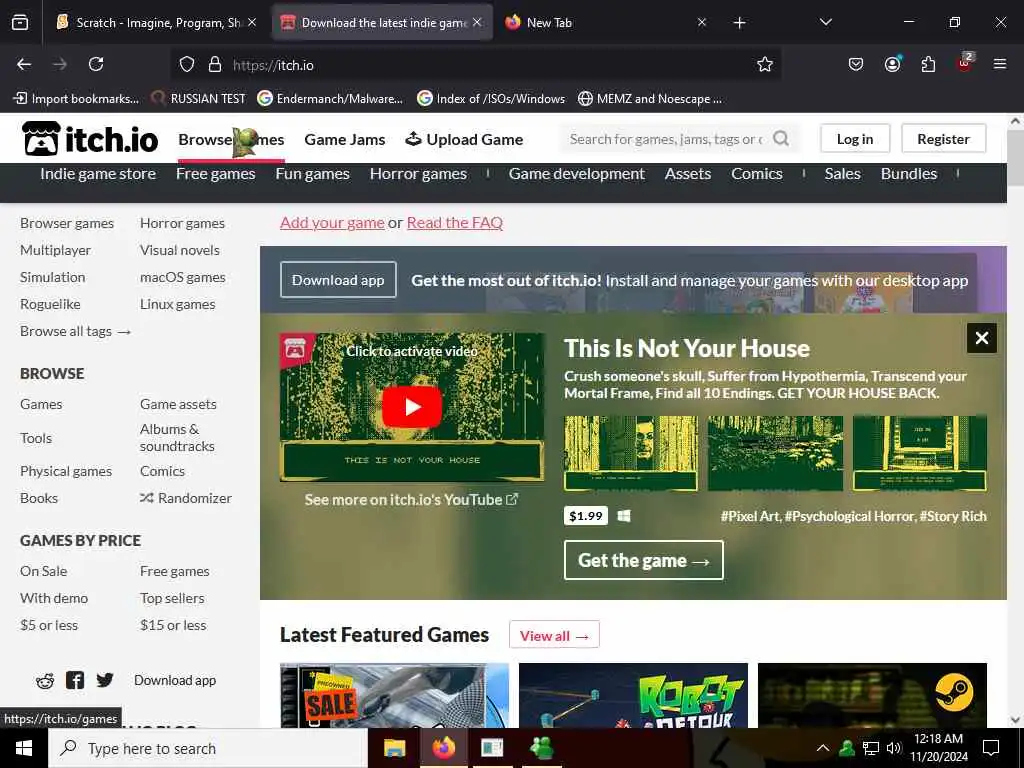Viewport: 1024px width, 768px height.
Task: Open Indie game store link
Action: (98, 174)
